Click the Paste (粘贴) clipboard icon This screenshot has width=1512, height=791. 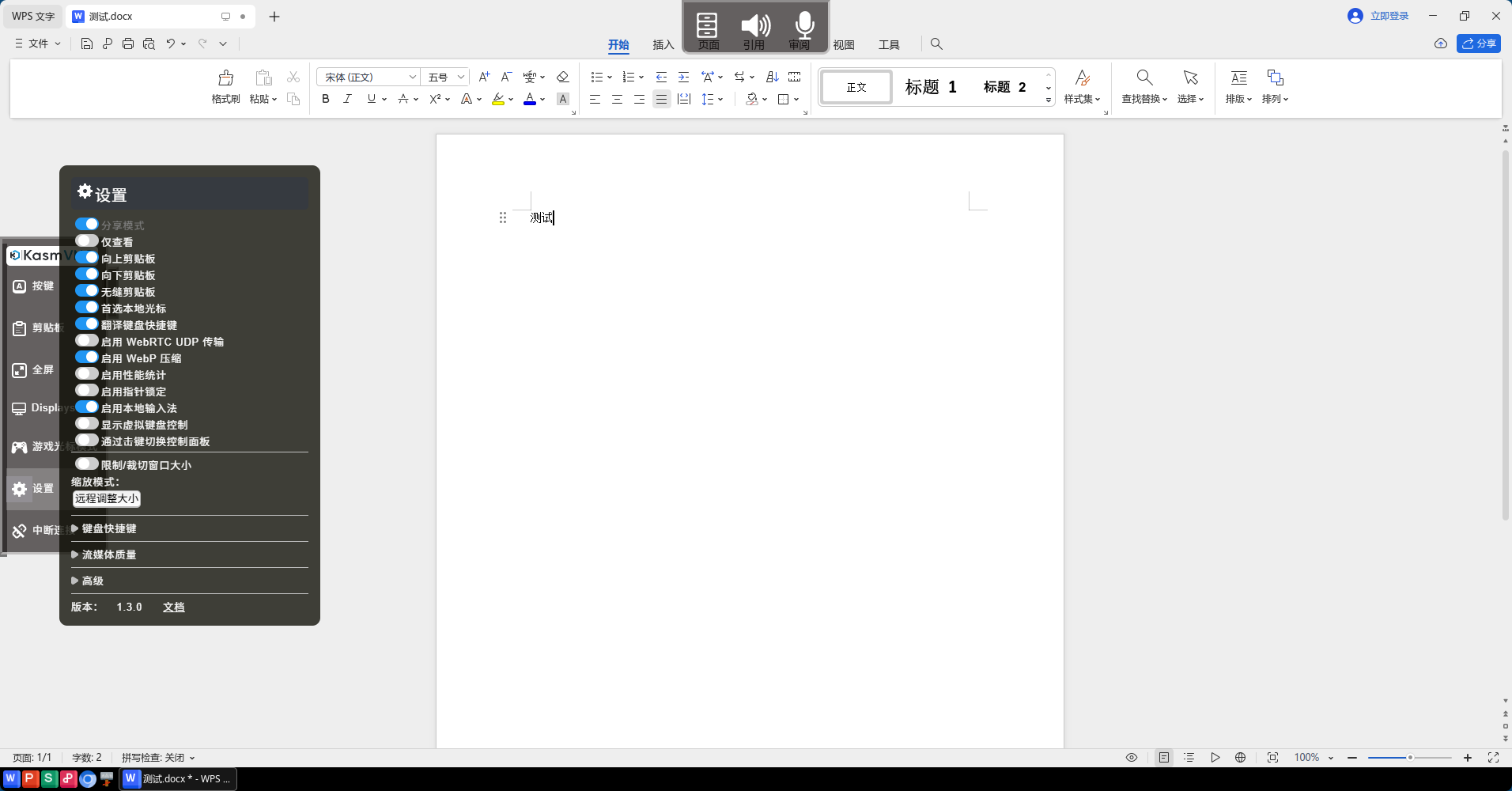coord(263,78)
